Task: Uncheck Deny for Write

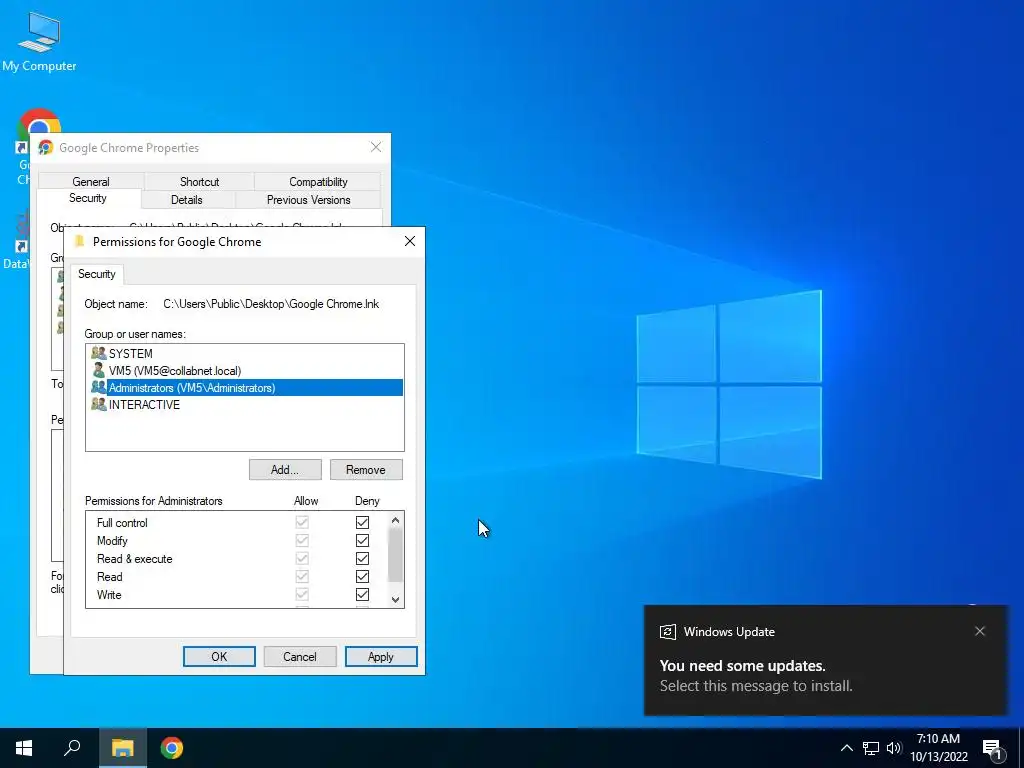Action: coord(362,594)
